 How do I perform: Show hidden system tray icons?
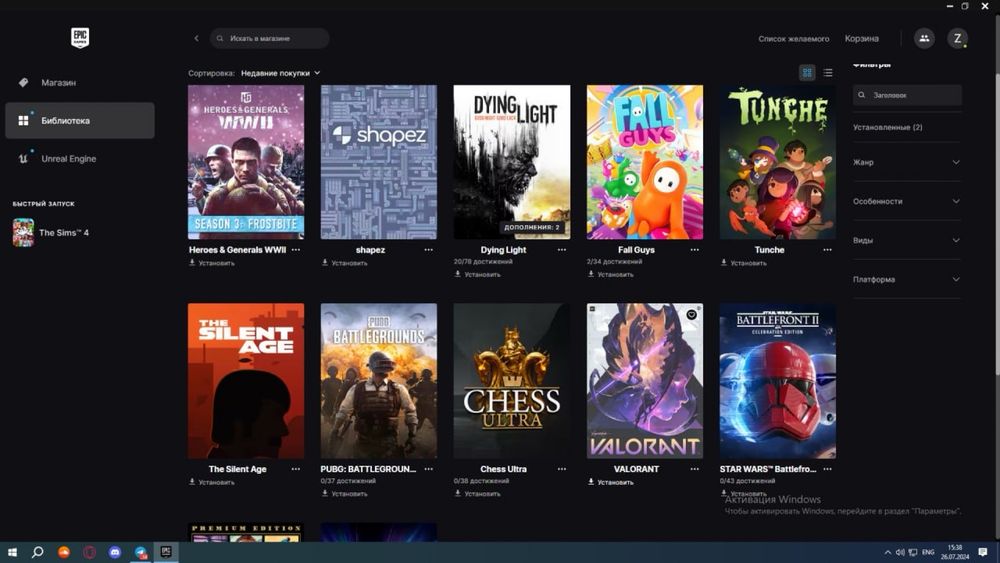coord(887,552)
